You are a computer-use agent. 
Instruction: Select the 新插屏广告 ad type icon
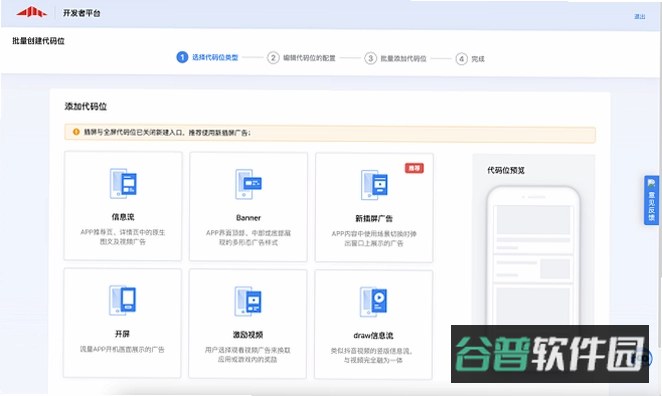(x=374, y=185)
